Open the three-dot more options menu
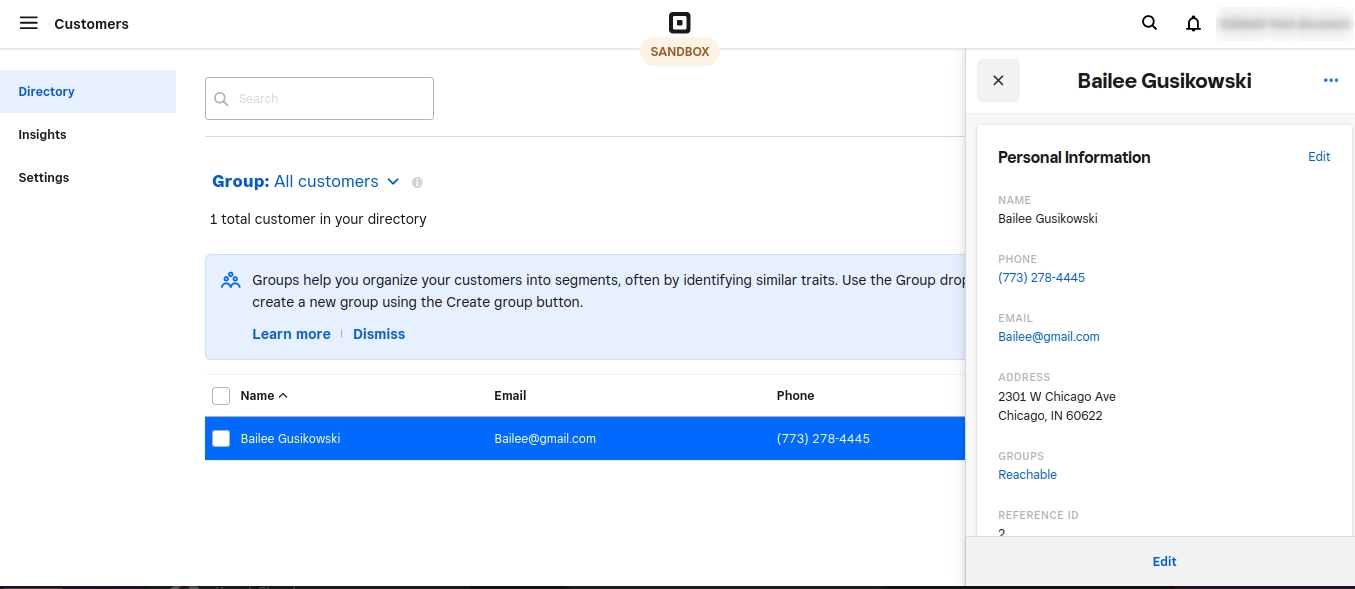The image size is (1355, 589). point(1330,81)
